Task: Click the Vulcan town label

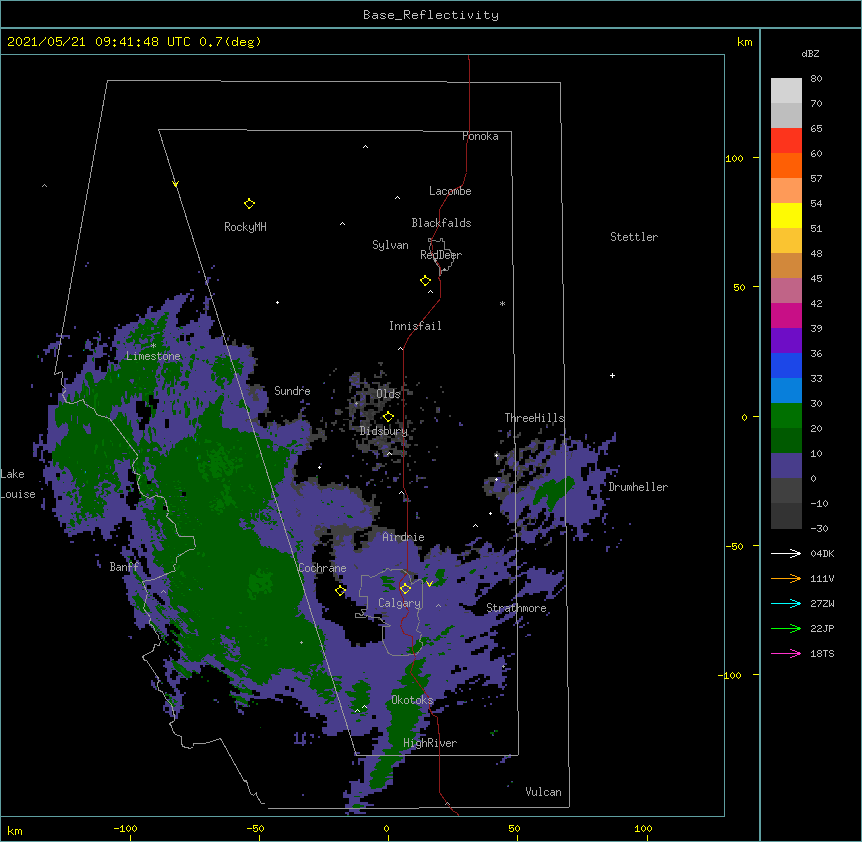Action: [x=543, y=792]
